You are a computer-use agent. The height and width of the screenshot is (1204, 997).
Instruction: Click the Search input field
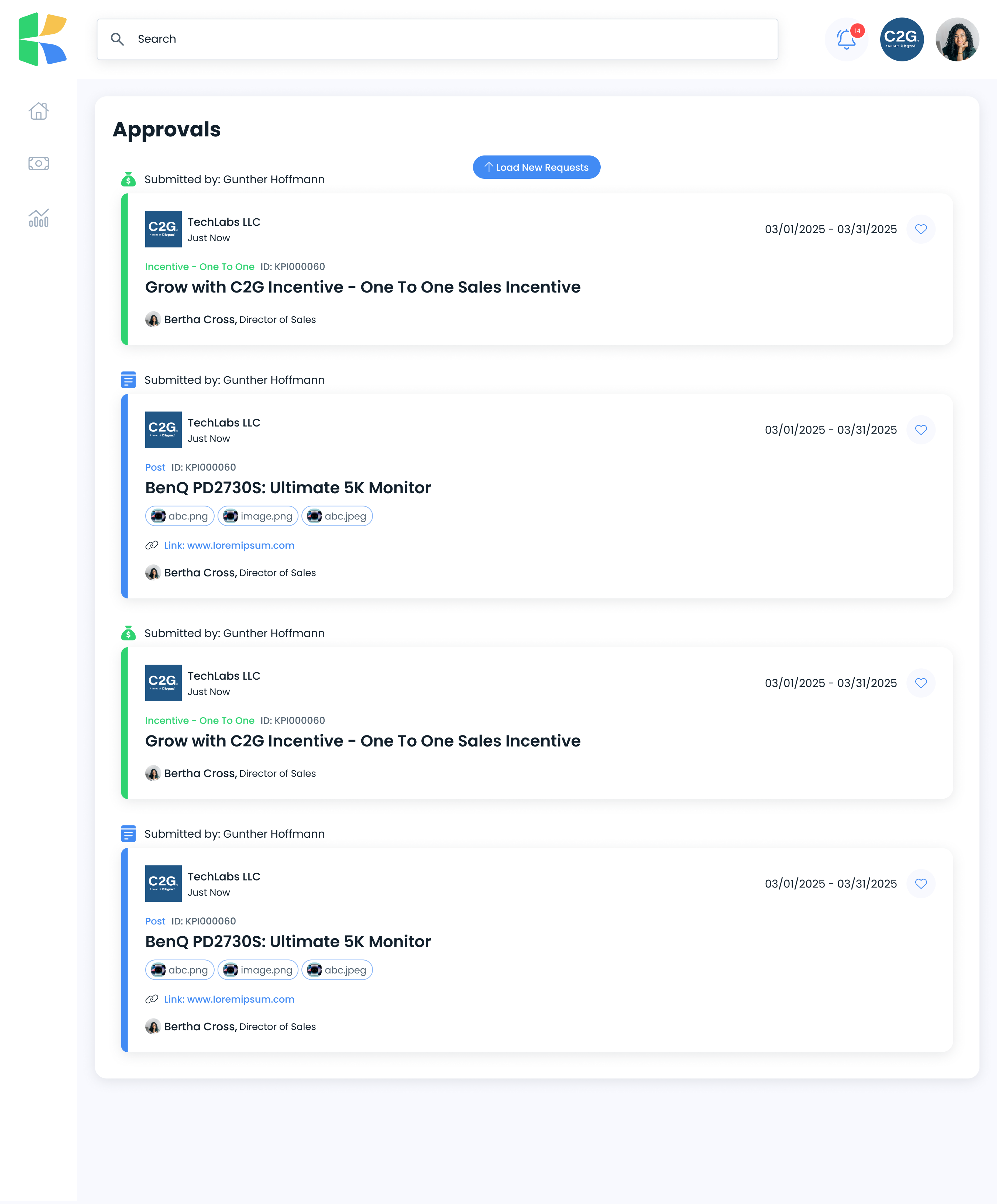[x=437, y=39]
